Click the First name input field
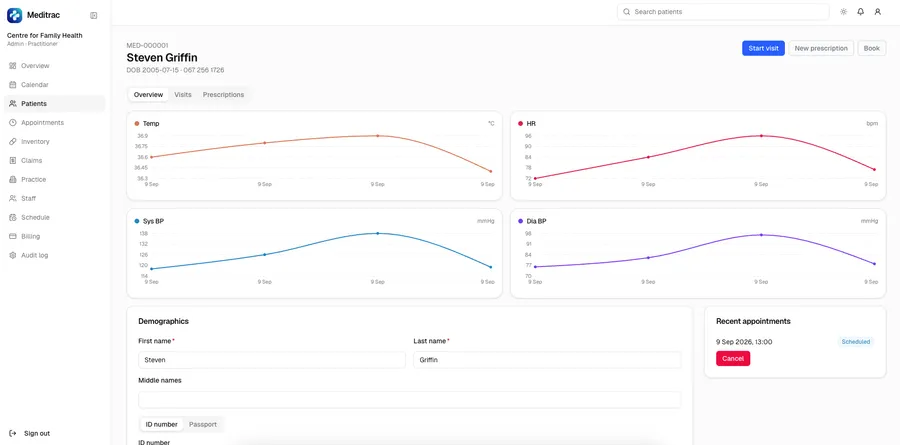Viewport: 900px width, 445px height. pos(271,360)
